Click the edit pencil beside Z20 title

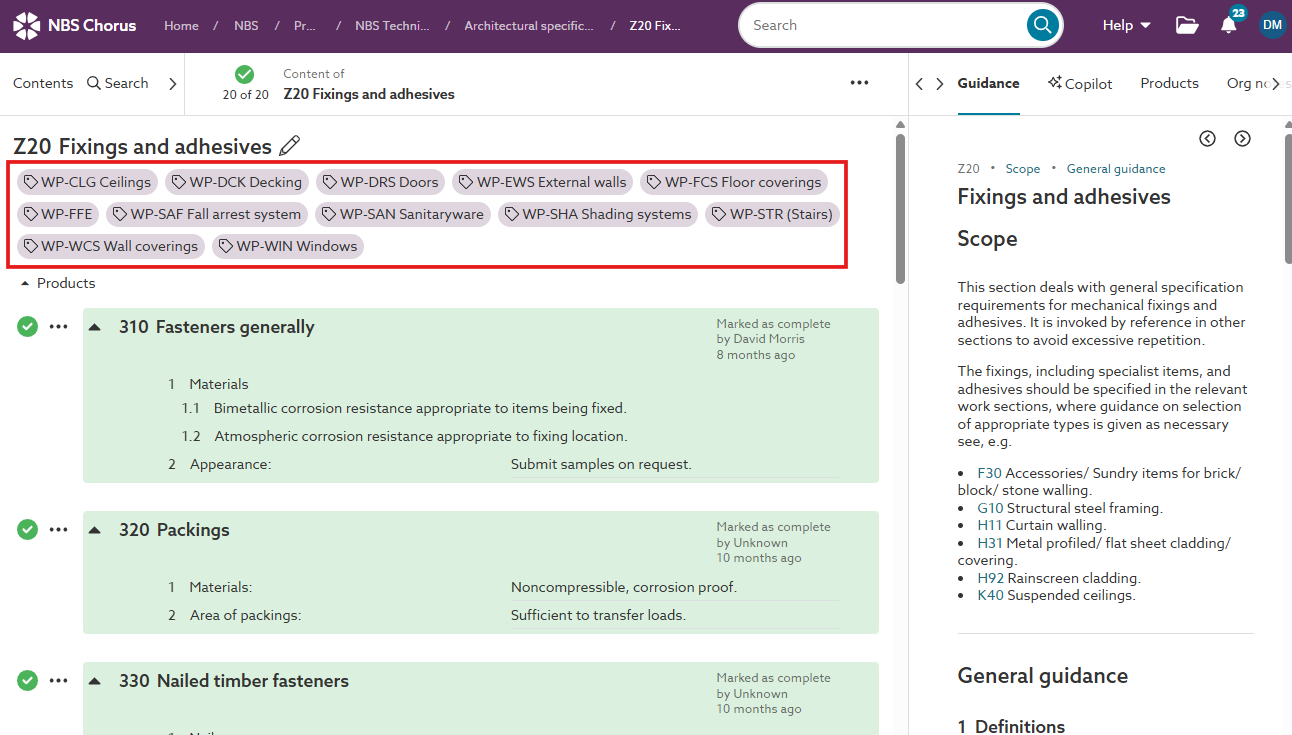pyautogui.click(x=290, y=146)
